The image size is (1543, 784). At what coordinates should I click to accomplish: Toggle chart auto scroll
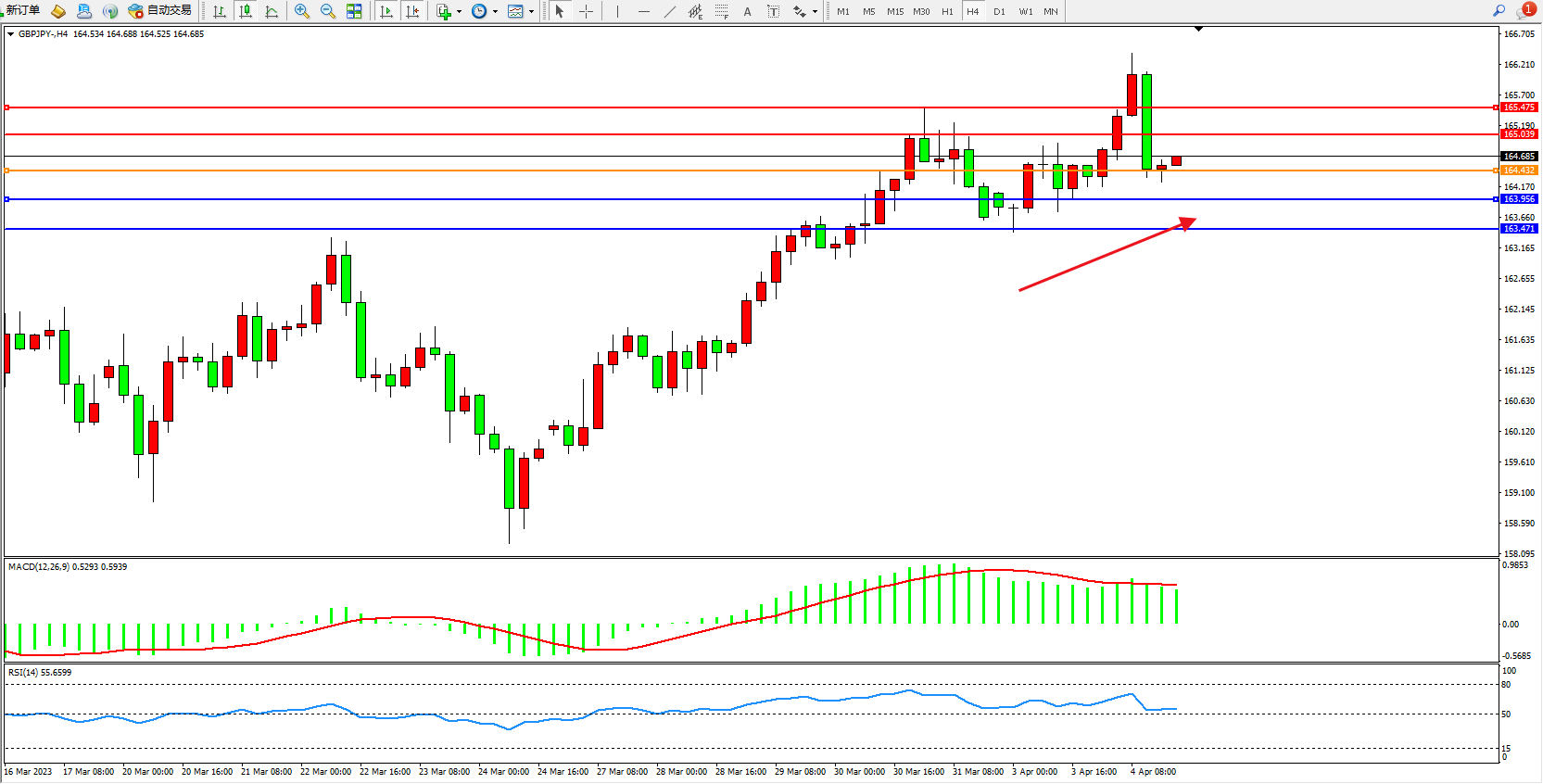click(x=386, y=11)
